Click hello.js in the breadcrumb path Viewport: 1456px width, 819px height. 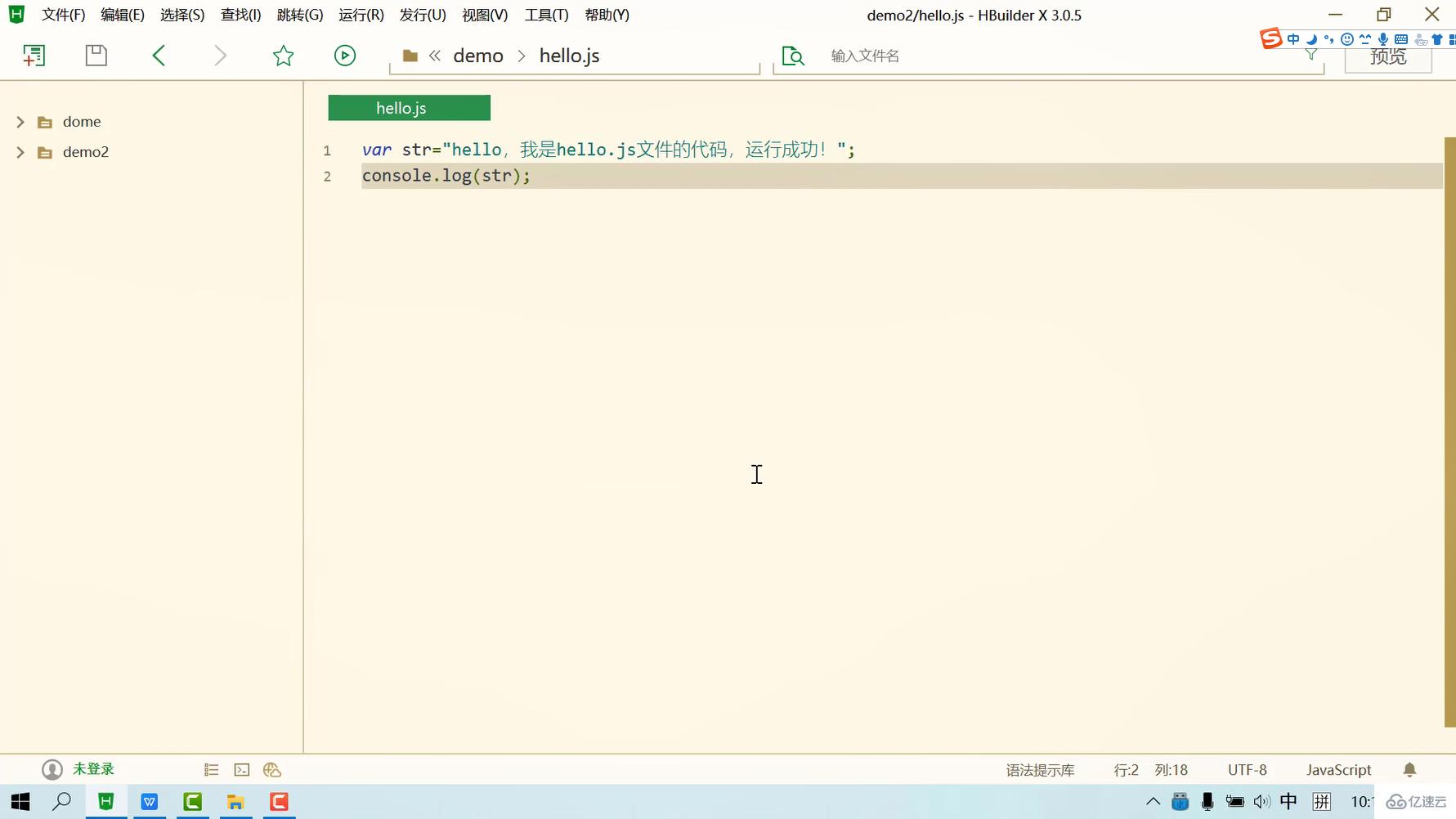coord(570,56)
